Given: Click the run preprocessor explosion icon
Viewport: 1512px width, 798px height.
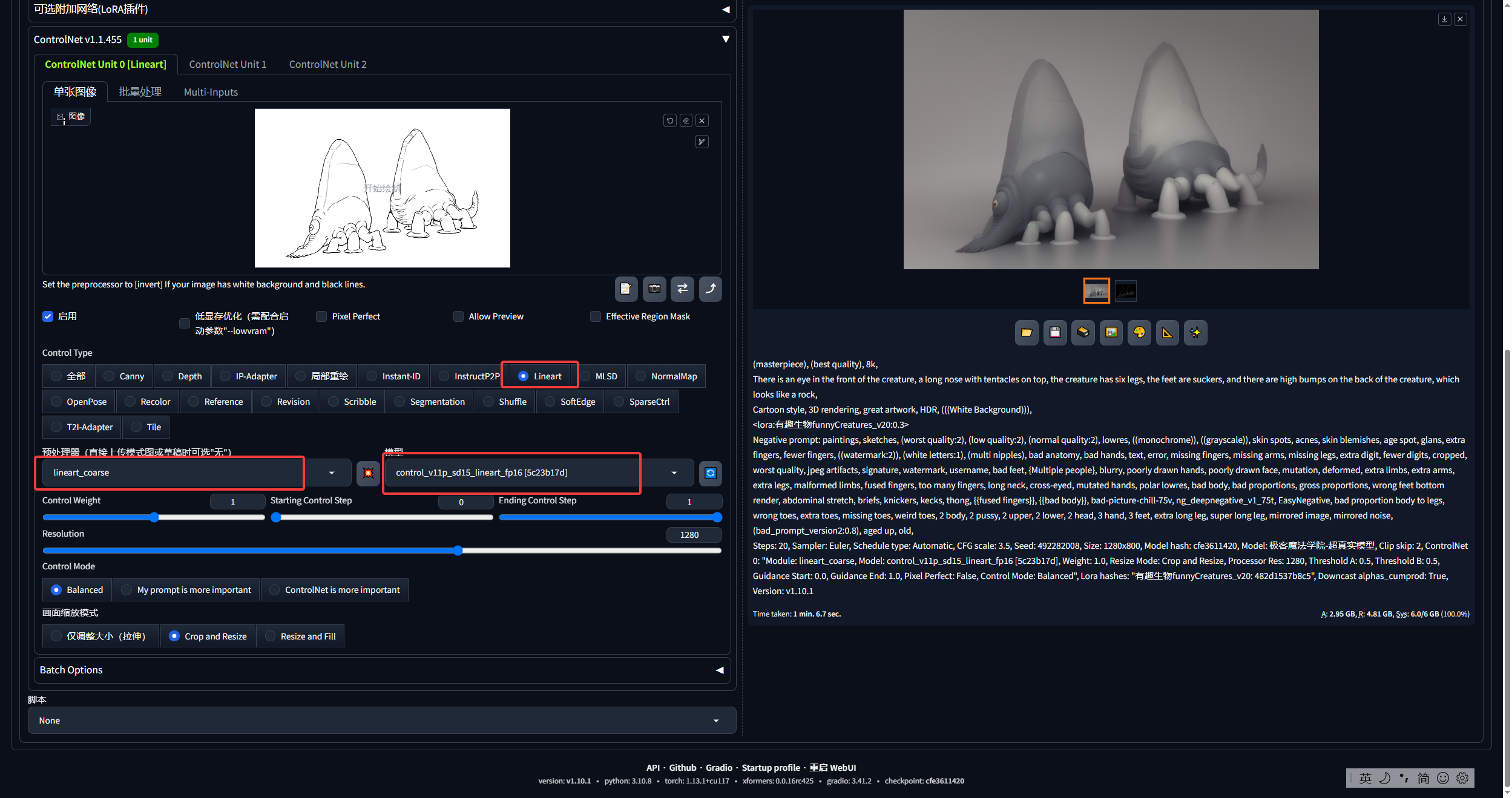Looking at the screenshot, I should click(x=368, y=473).
